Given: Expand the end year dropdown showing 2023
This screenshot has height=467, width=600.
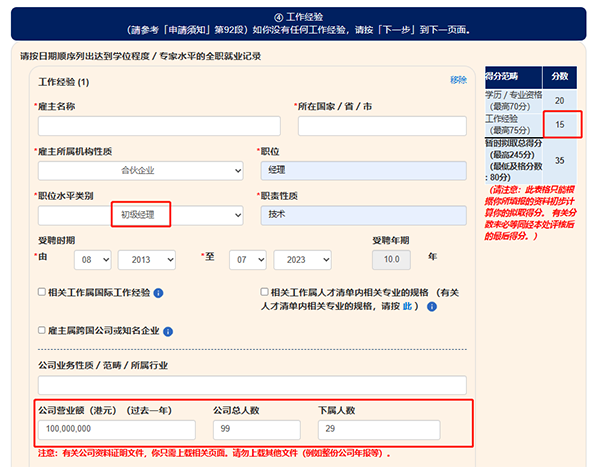Looking at the screenshot, I should tap(309, 260).
